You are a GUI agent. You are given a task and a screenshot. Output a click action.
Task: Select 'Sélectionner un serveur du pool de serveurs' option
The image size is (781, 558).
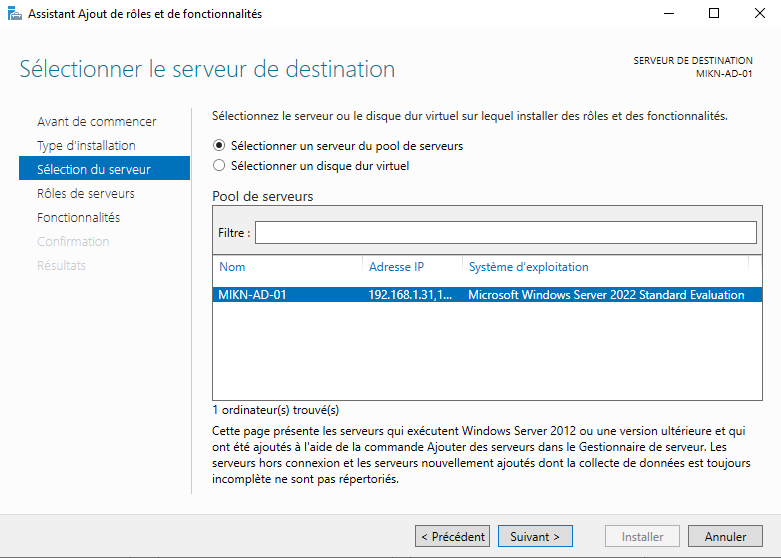coord(219,145)
